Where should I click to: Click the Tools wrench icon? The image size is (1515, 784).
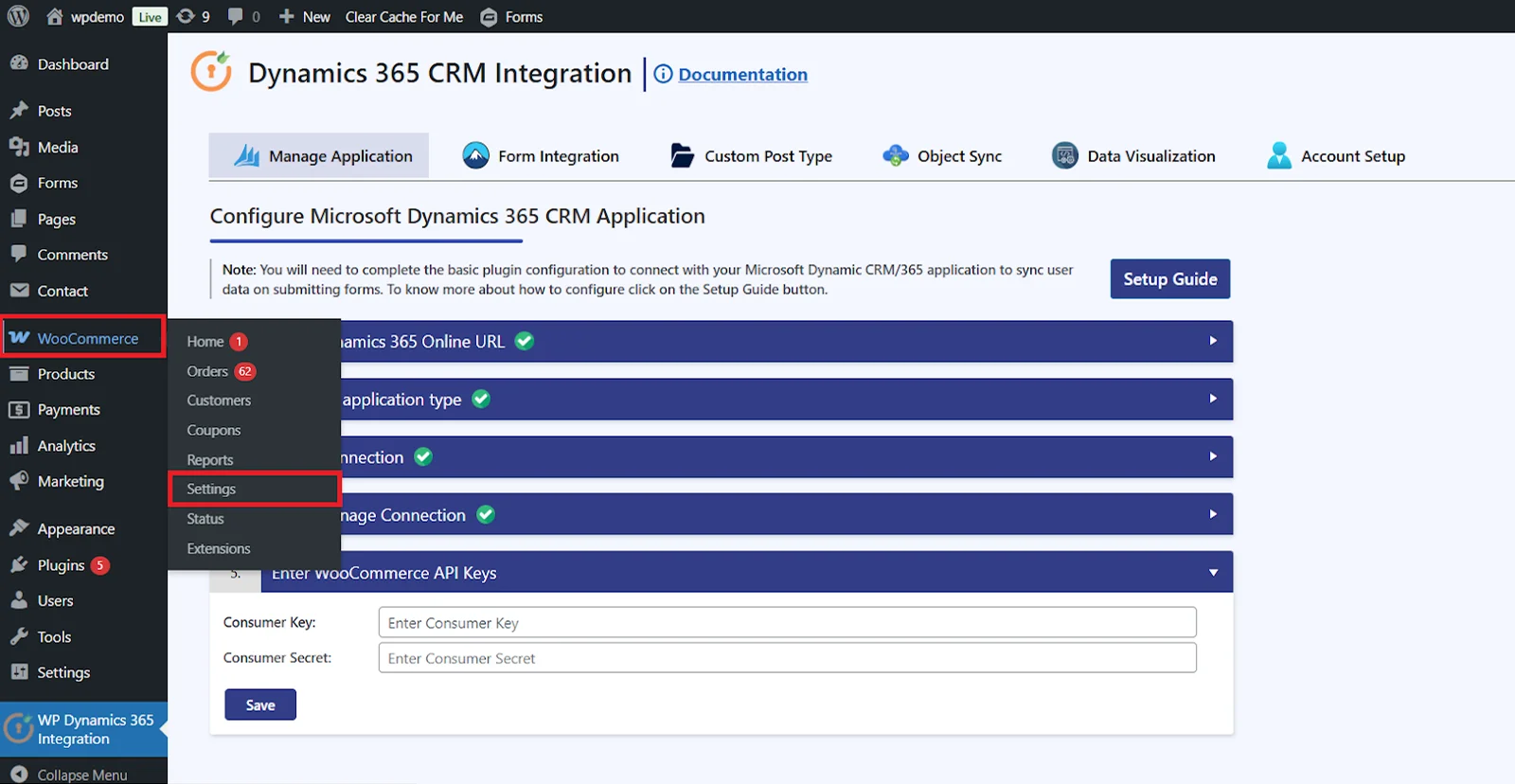point(19,636)
